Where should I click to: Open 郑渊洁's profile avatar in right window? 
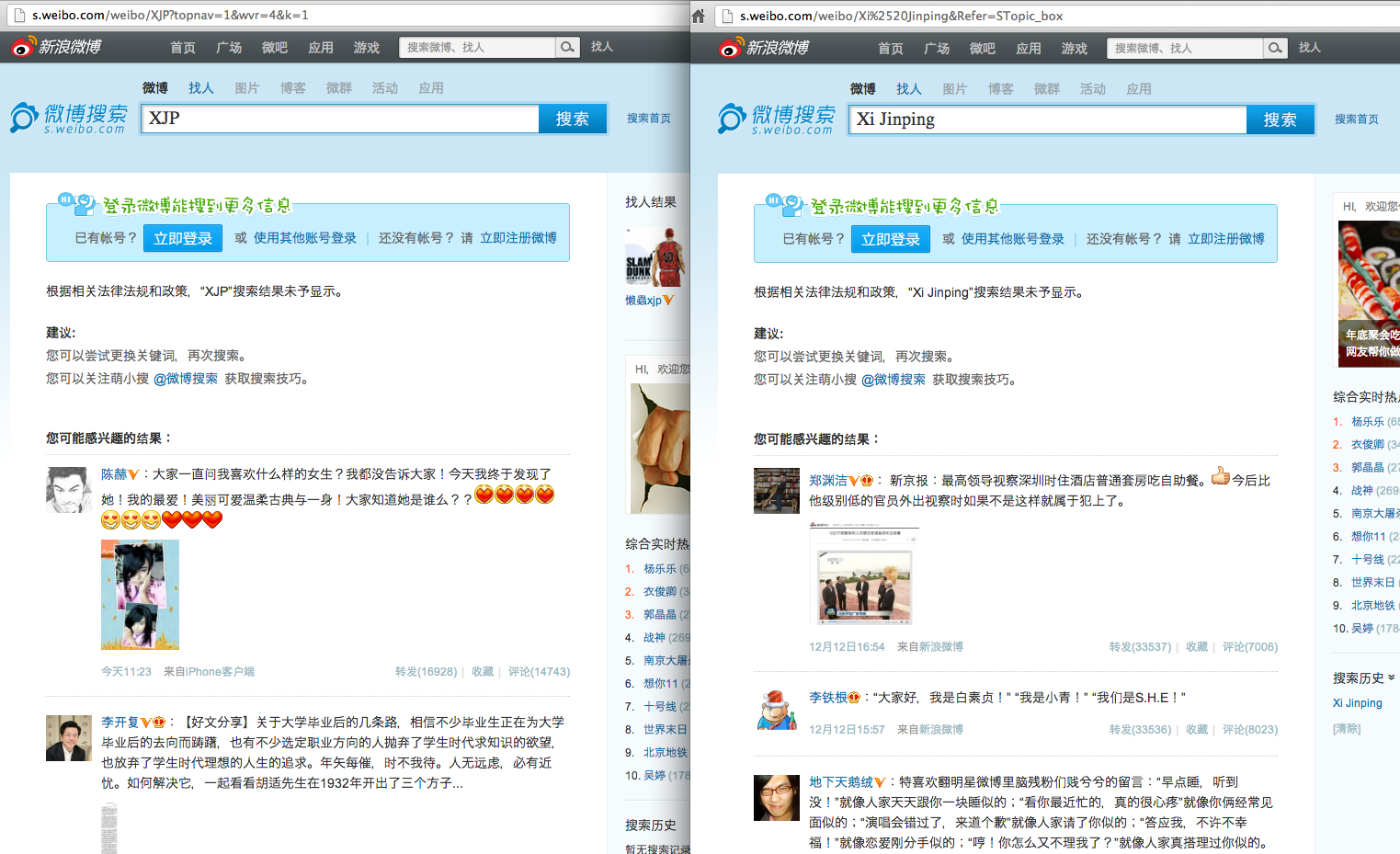click(777, 490)
